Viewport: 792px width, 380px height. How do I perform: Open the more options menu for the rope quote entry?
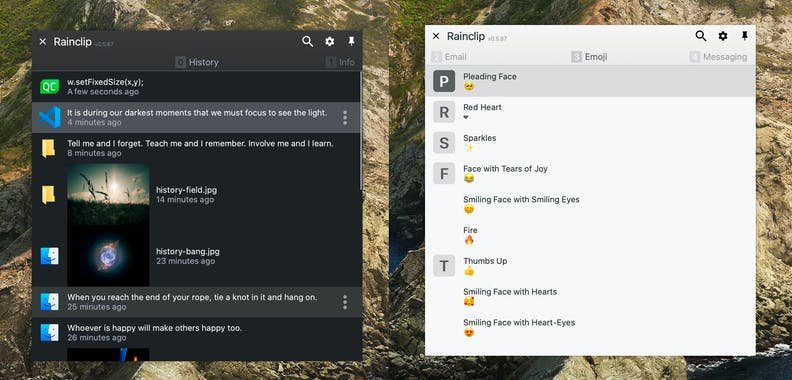click(345, 302)
